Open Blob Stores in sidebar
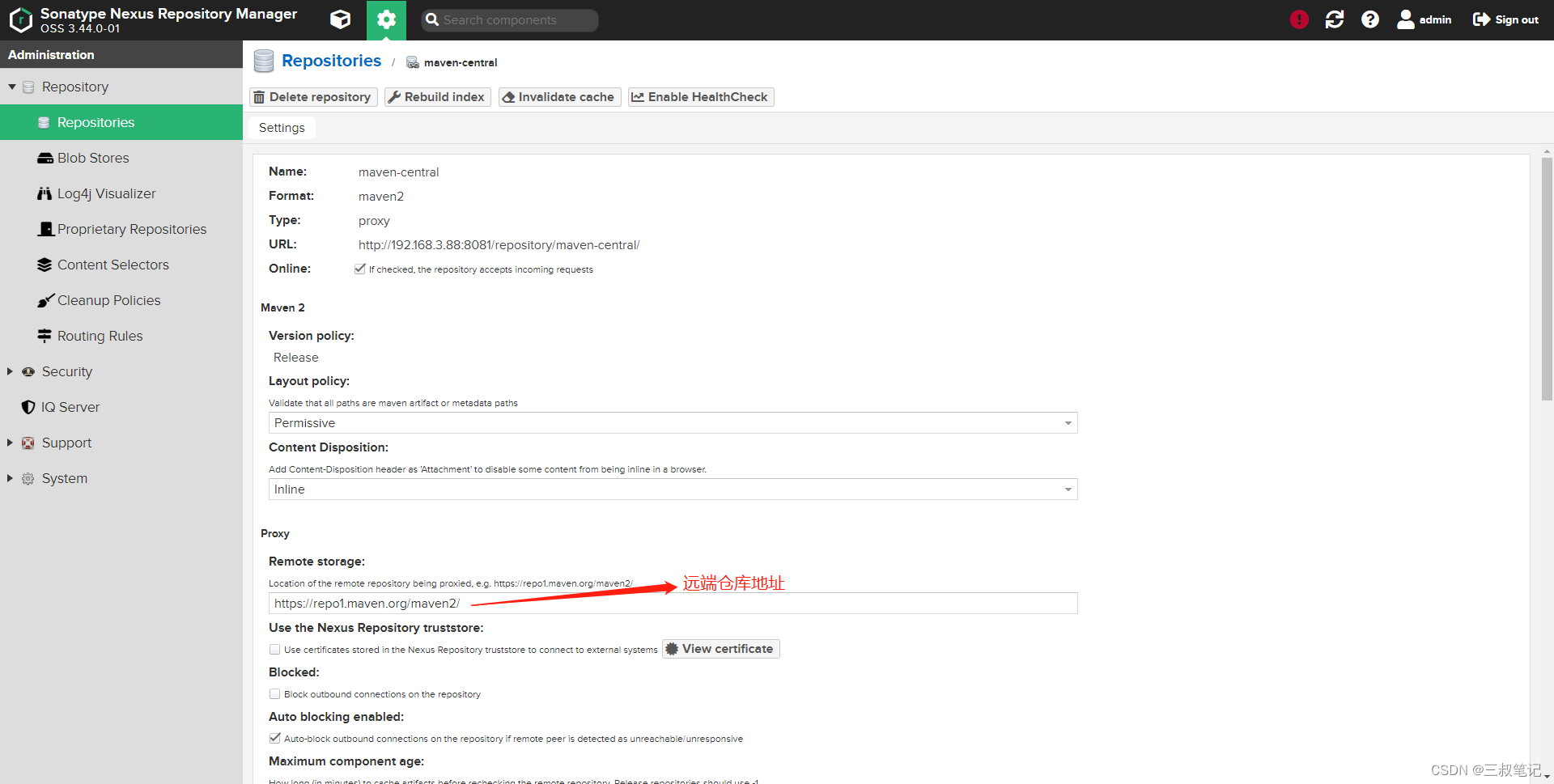The image size is (1554, 784). 121,158
